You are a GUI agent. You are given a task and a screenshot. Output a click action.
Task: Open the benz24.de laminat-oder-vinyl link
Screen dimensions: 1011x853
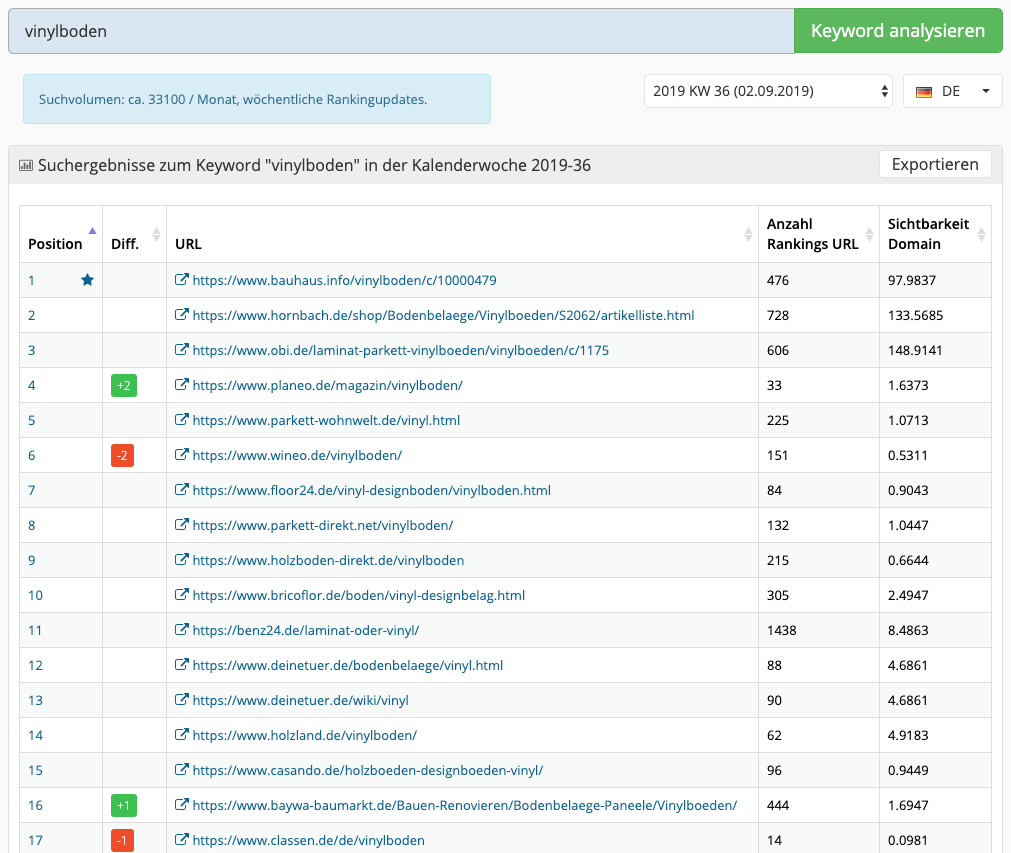pyautogui.click(x=306, y=630)
